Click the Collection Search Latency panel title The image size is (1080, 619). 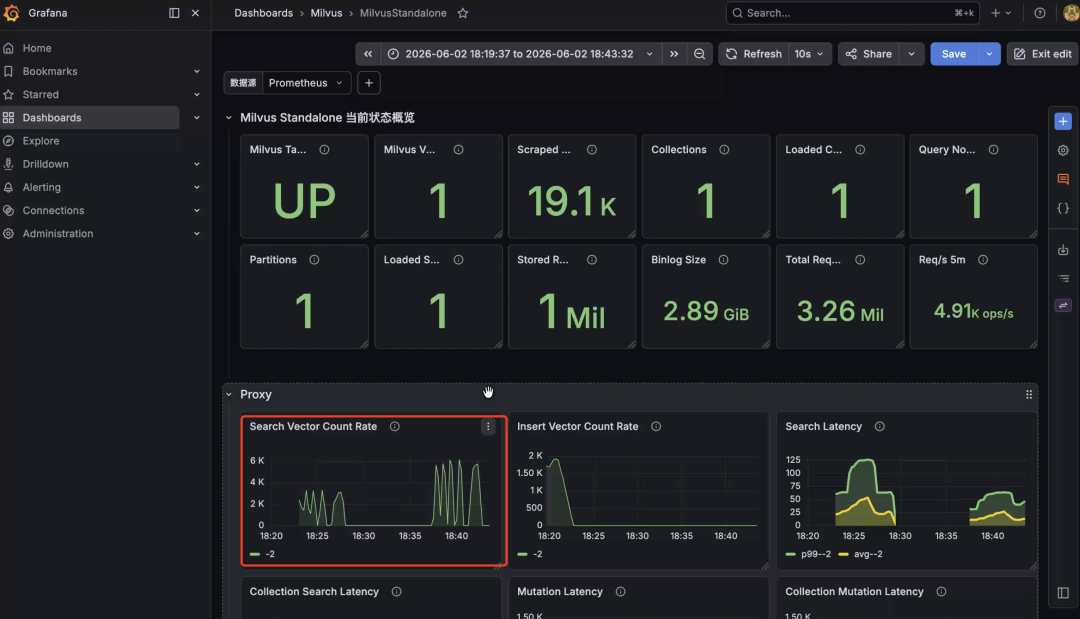point(314,591)
